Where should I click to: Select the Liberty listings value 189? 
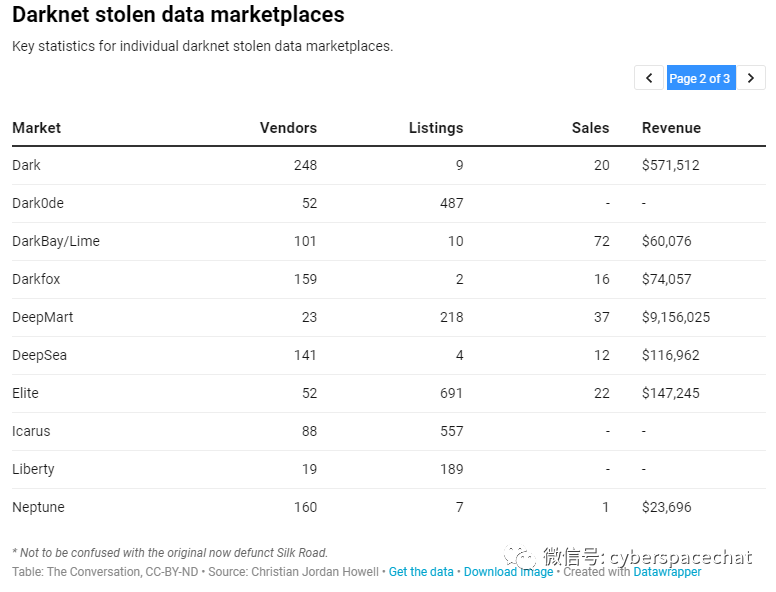click(x=452, y=469)
